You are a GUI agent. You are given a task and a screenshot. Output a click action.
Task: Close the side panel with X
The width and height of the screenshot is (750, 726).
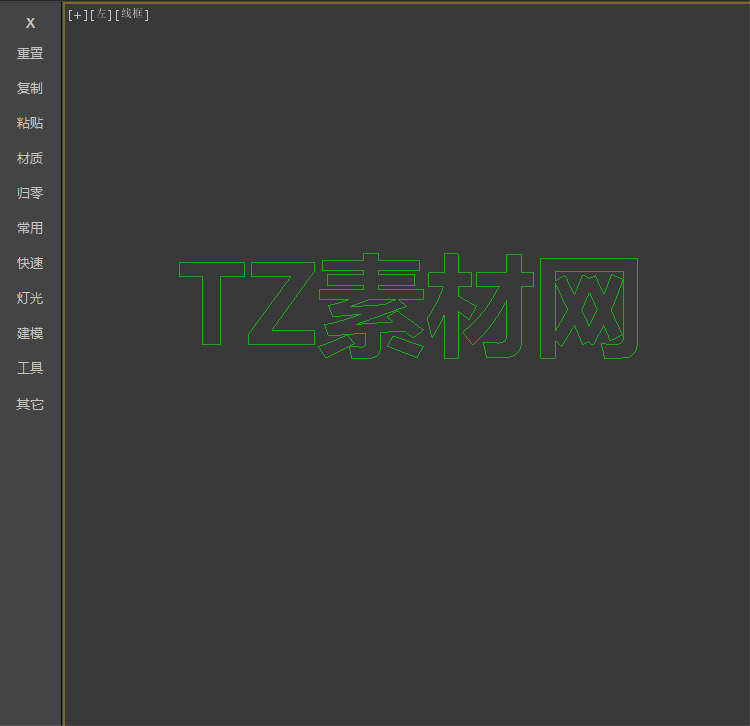click(x=30, y=23)
